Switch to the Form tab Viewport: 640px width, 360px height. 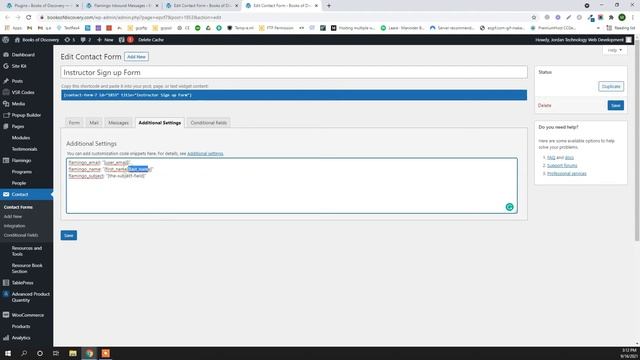pos(74,123)
